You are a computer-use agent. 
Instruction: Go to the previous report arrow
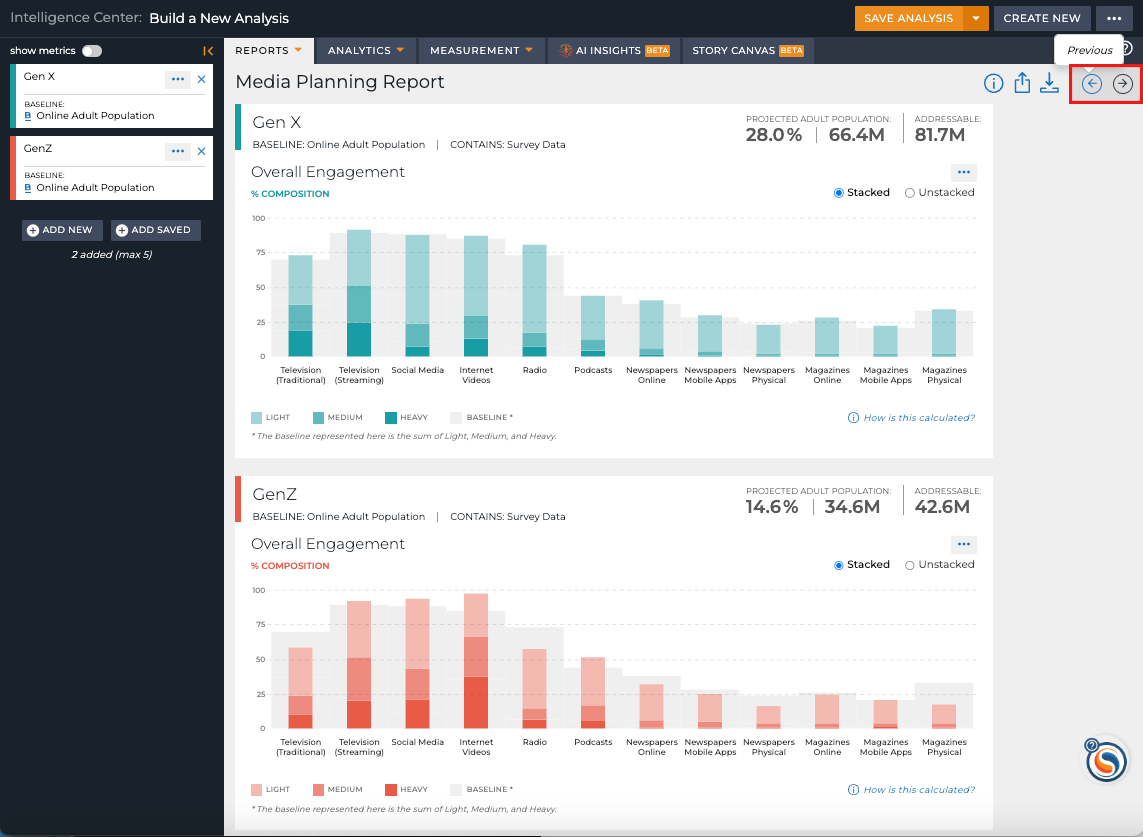[1091, 84]
